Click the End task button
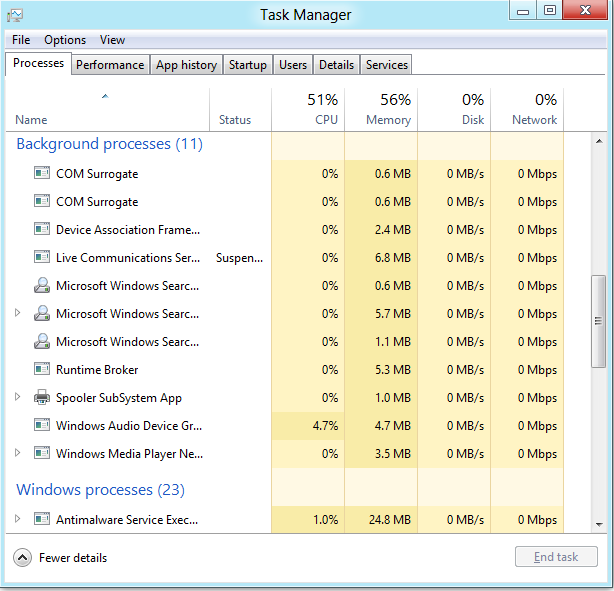Image resolution: width=614 pixels, height=591 pixels. (x=556, y=557)
